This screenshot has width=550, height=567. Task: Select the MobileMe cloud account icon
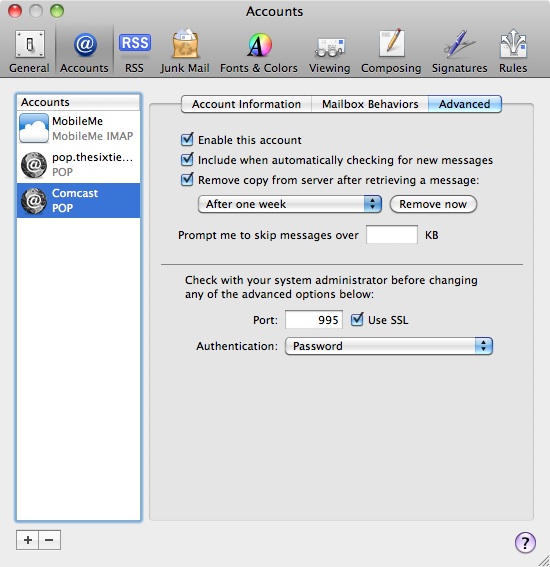(34, 128)
